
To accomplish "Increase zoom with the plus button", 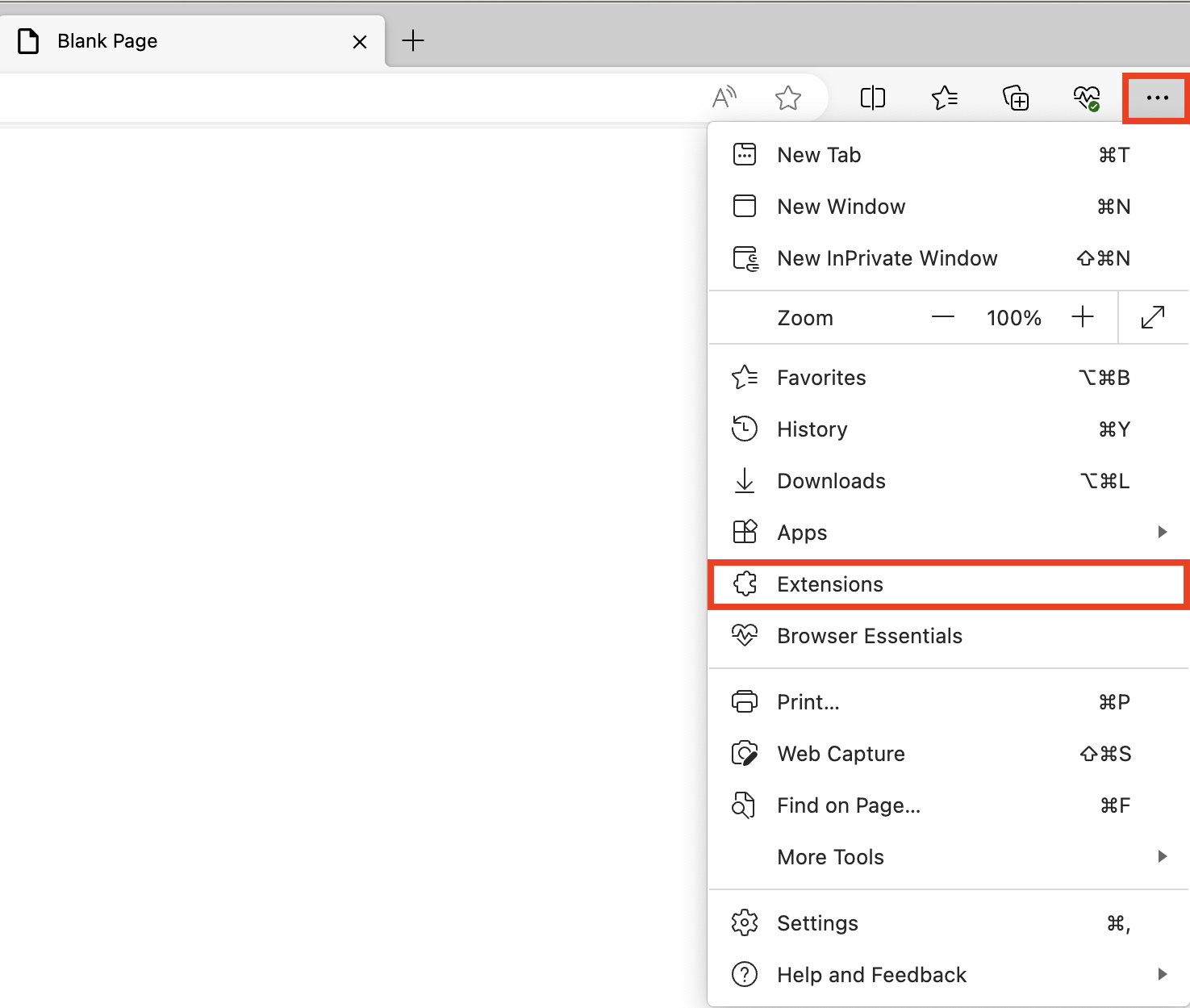I will click(1082, 317).
